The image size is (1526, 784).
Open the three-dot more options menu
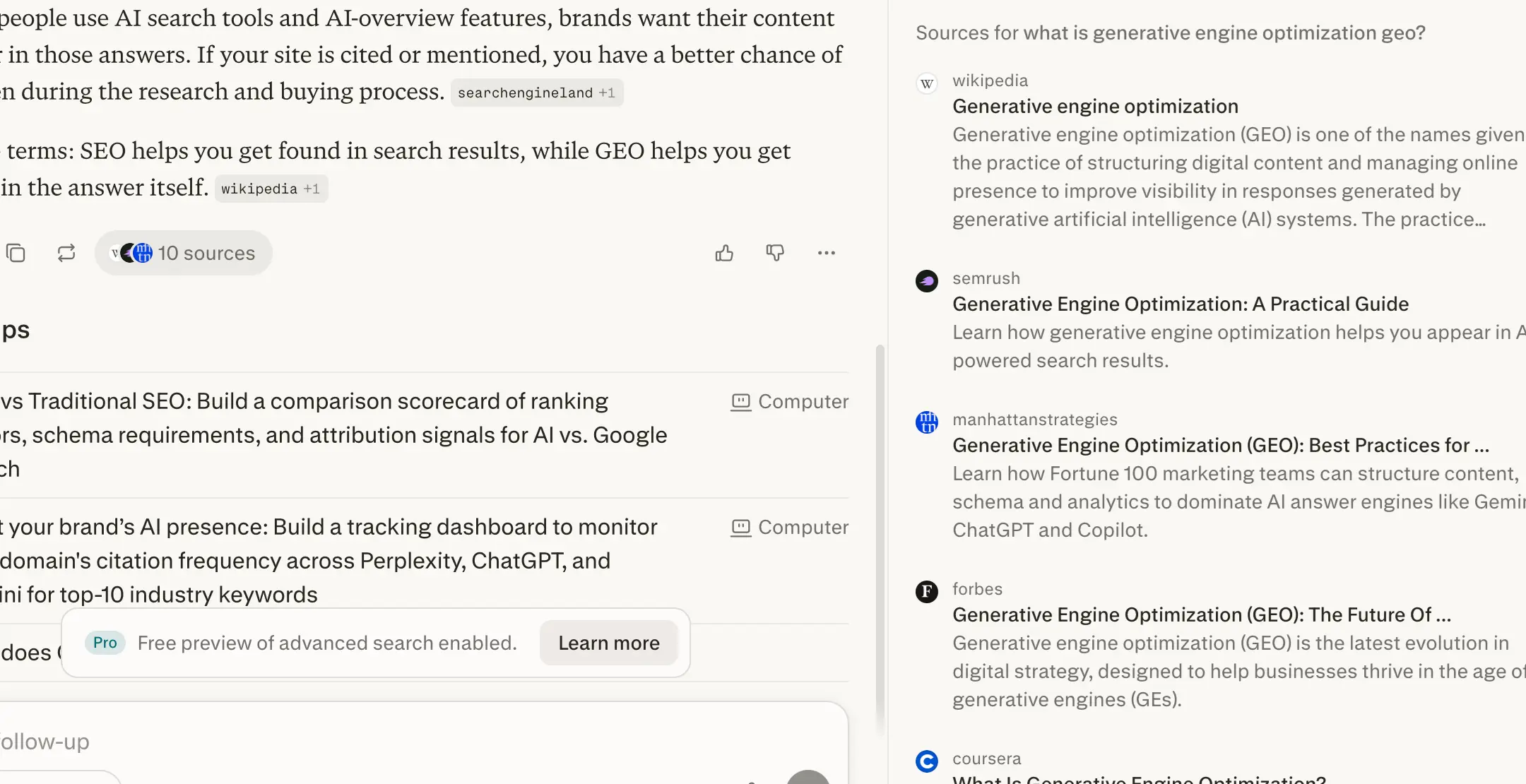(x=826, y=253)
